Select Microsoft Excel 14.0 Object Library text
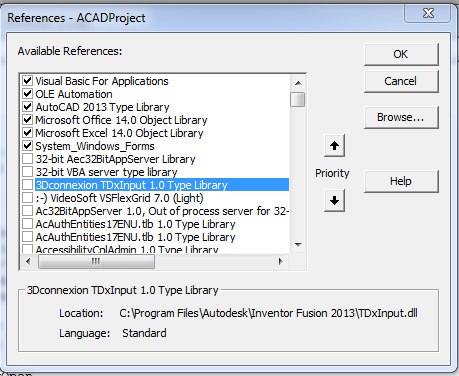The width and height of the screenshot is (459, 376). [119, 133]
